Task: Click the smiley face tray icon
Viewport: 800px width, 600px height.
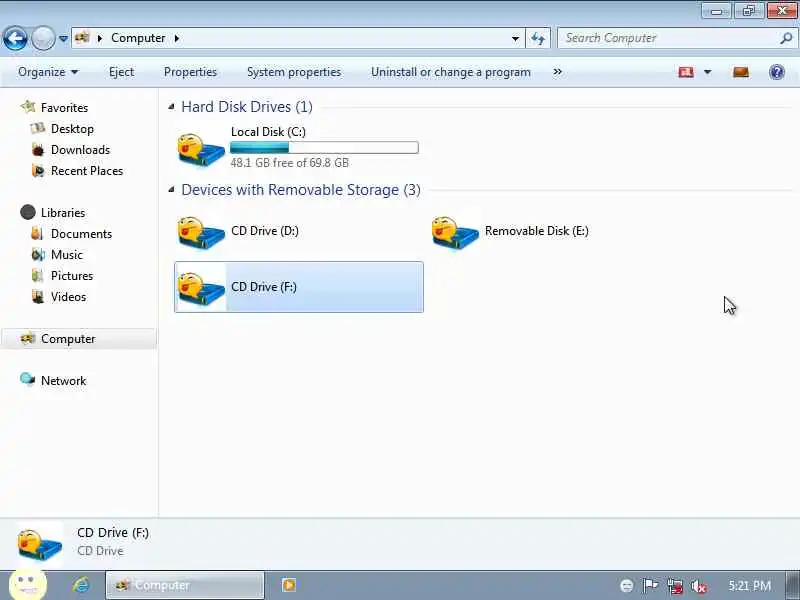Action: coord(627,586)
